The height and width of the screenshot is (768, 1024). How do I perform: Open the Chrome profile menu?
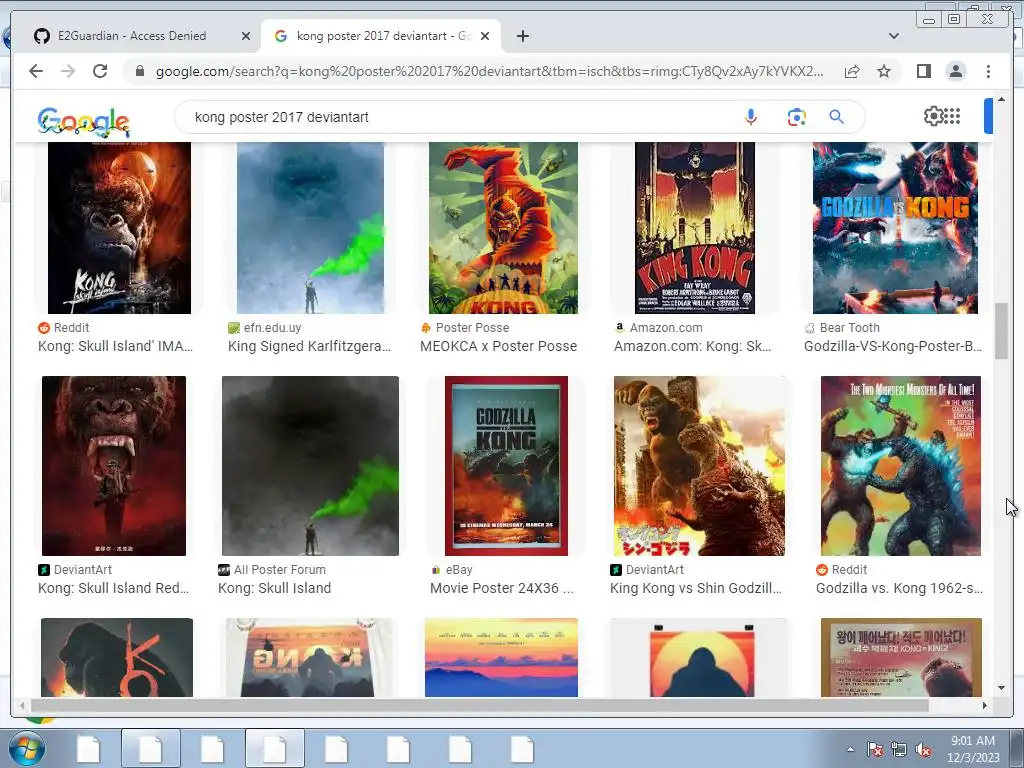[x=956, y=71]
